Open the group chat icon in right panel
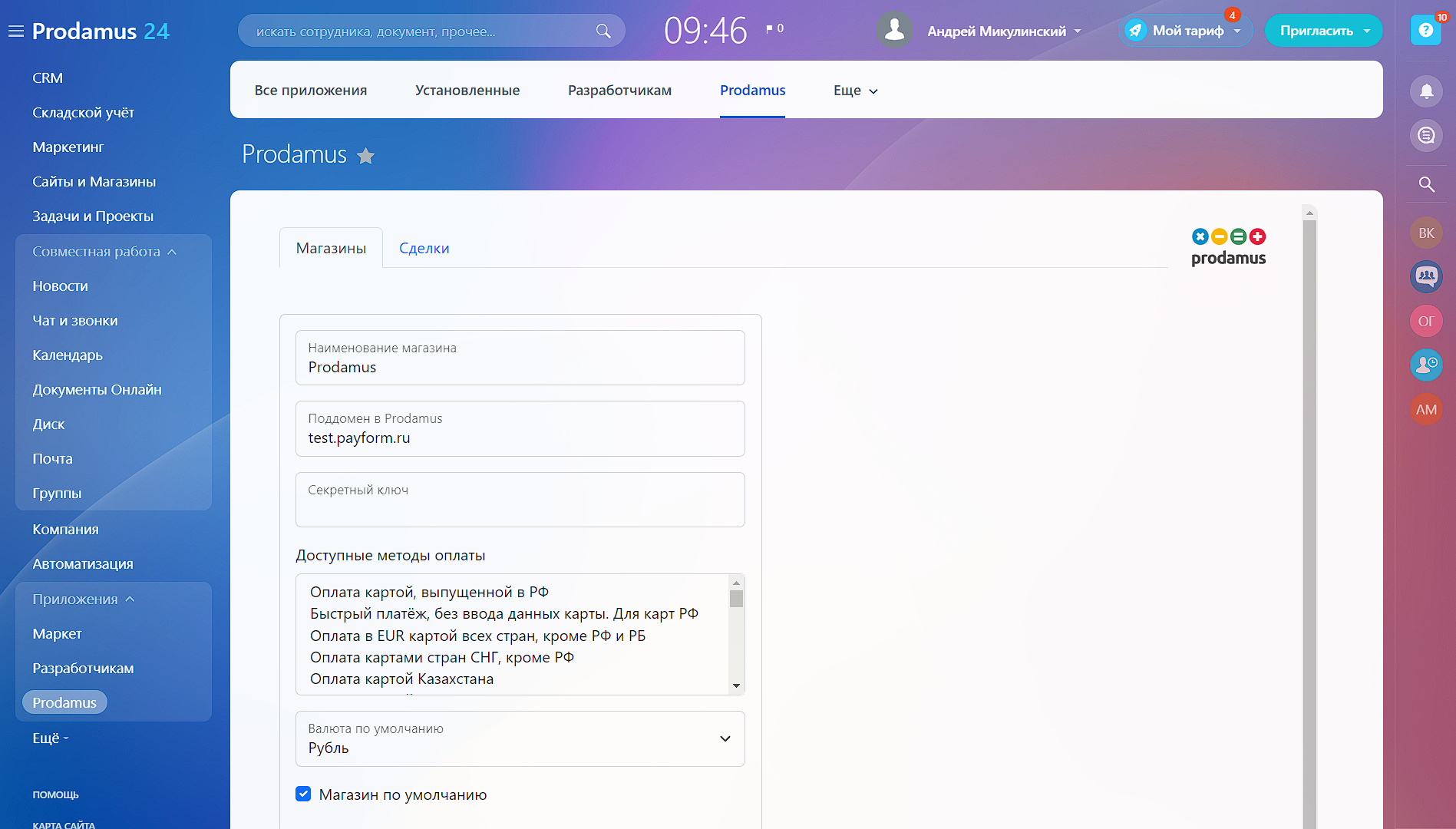 pyautogui.click(x=1426, y=276)
